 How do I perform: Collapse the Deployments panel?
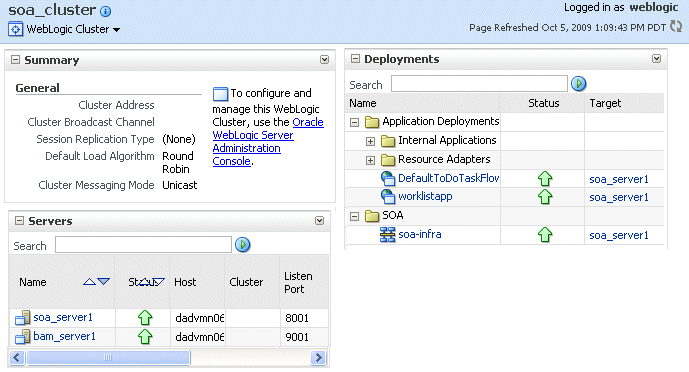(x=355, y=58)
